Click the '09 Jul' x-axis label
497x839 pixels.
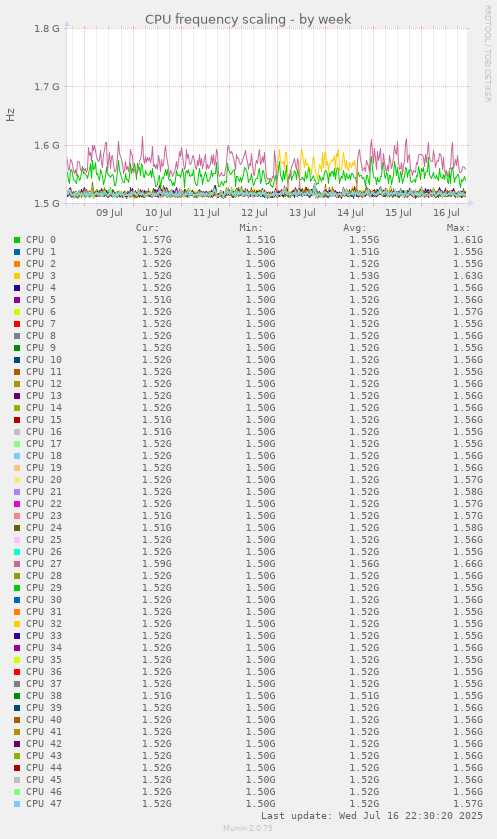109,213
